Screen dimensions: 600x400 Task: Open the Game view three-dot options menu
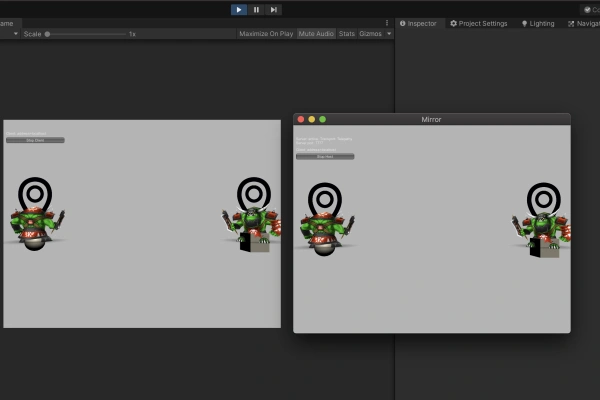(x=387, y=23)
